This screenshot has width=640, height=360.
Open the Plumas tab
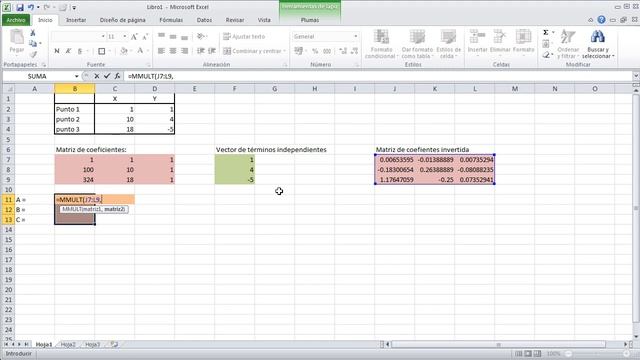(x=310, y=20)
